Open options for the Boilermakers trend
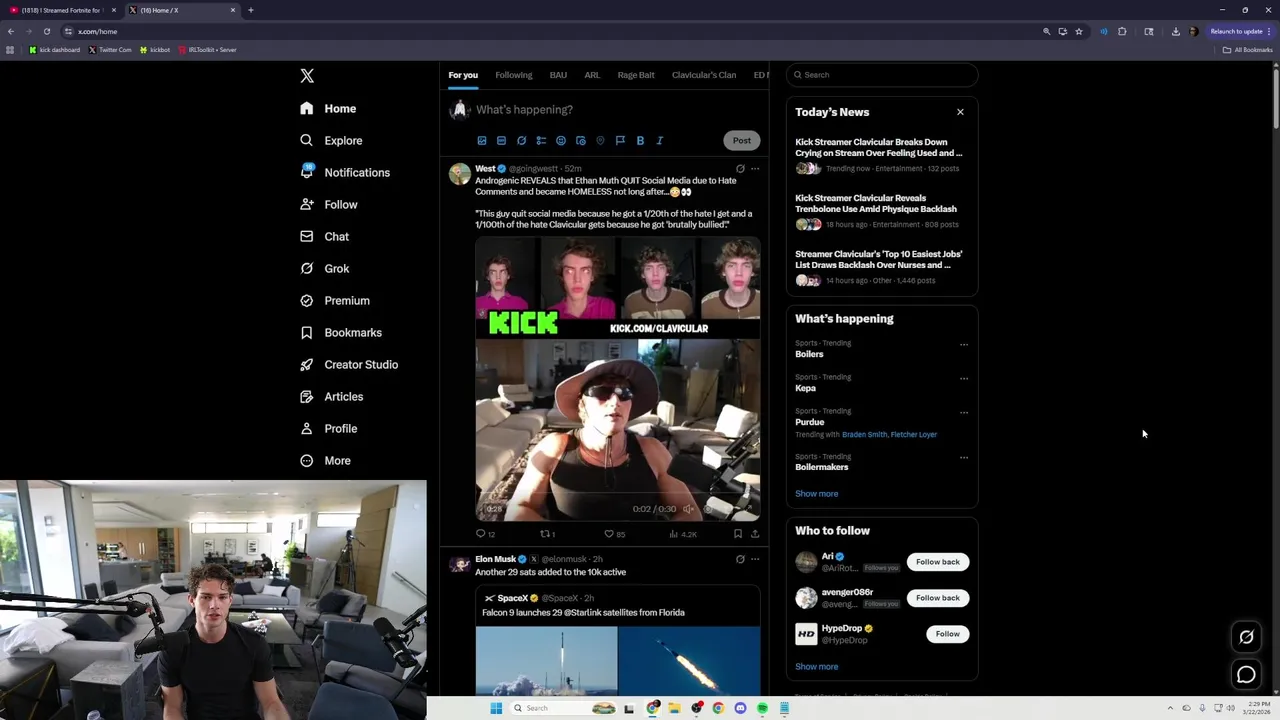Image resolution: width=1280 pixels, height=720 pixels. (964, 458)
